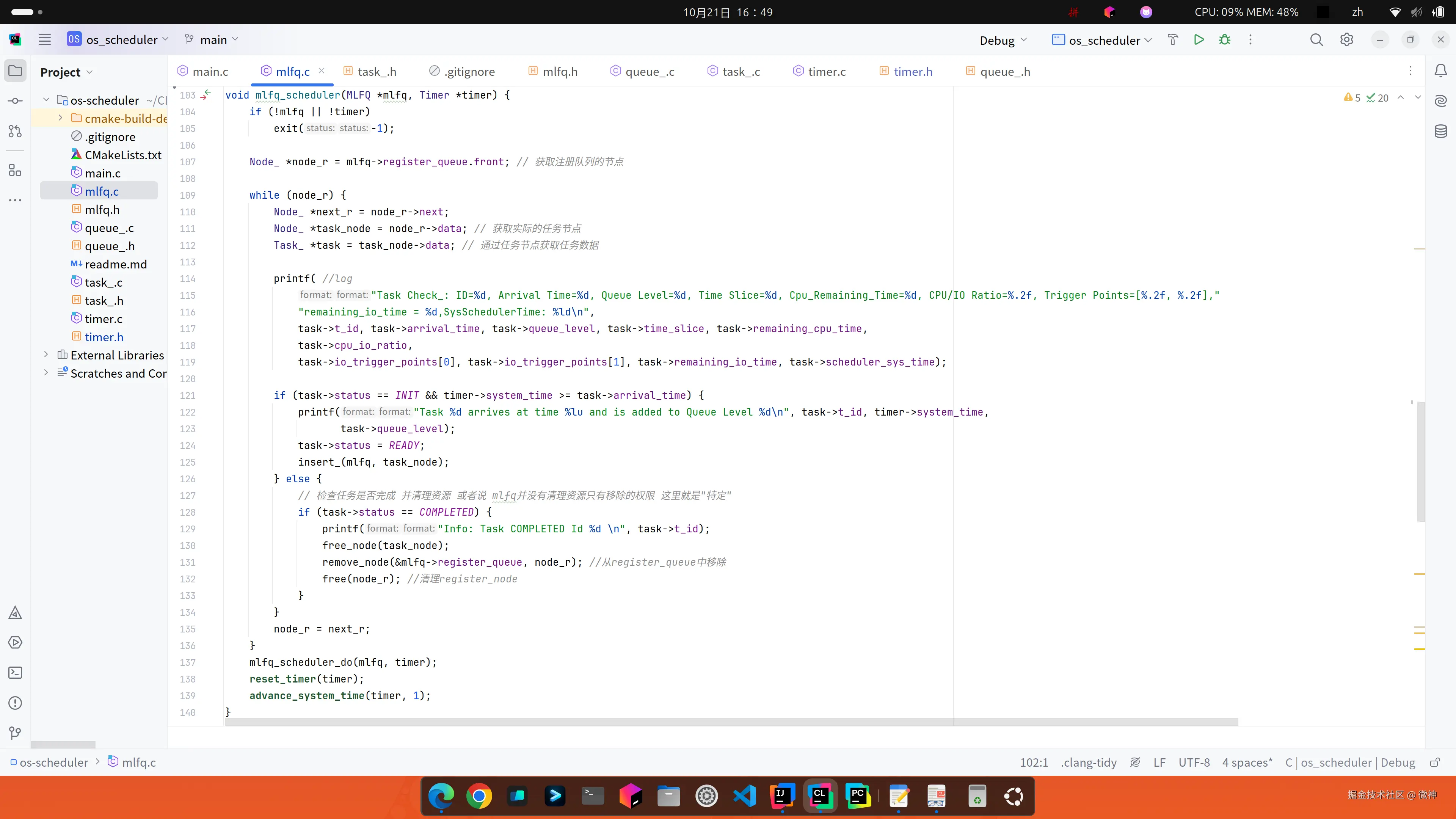
Task: Toggle read-only lock icon in status bar
Action: click(1434, 763)
